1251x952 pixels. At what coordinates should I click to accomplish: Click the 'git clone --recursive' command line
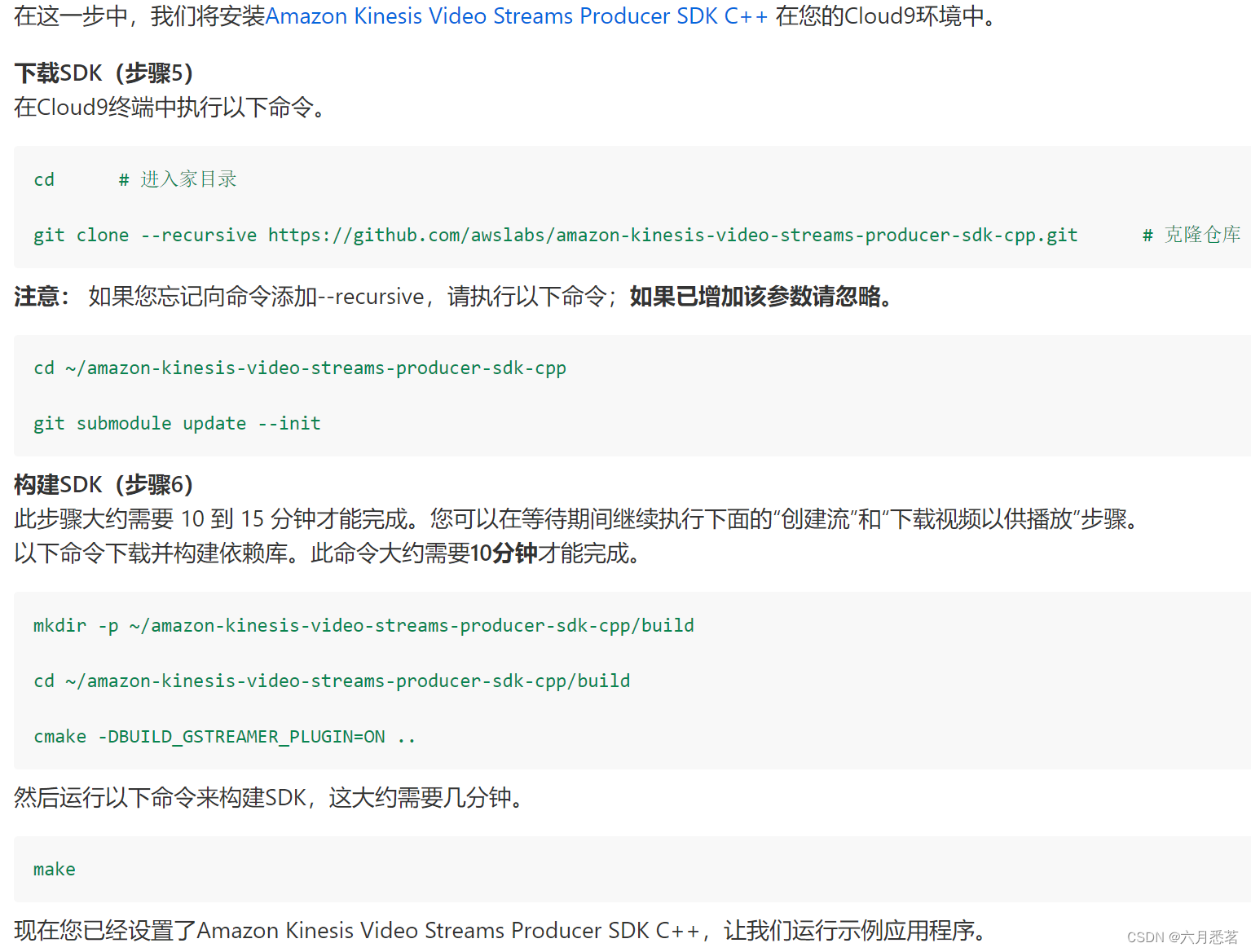[x=555, y=235]
